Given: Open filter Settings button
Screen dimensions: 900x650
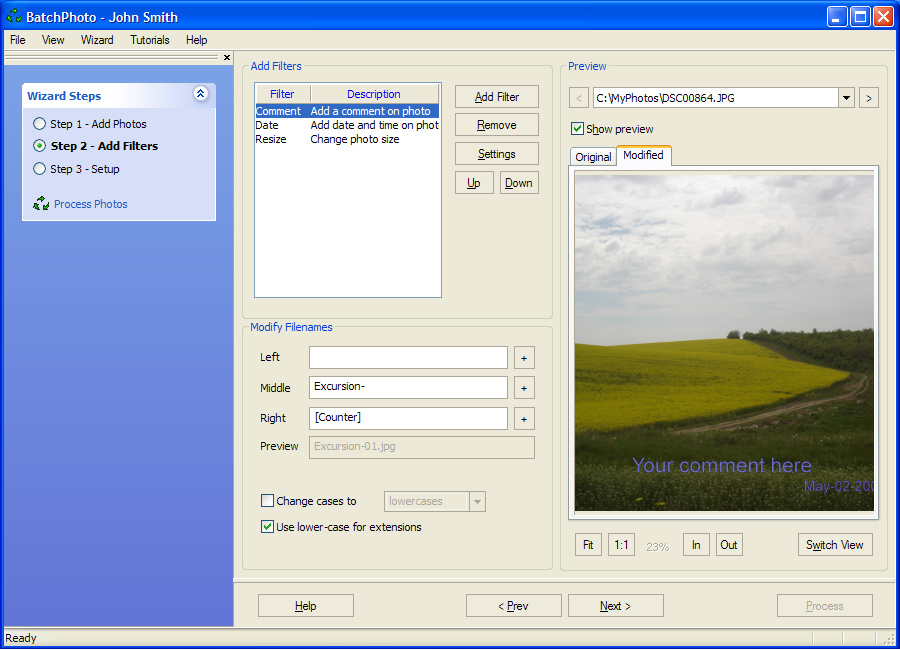Looking at the screenshot, I should [x=496, y=154].
